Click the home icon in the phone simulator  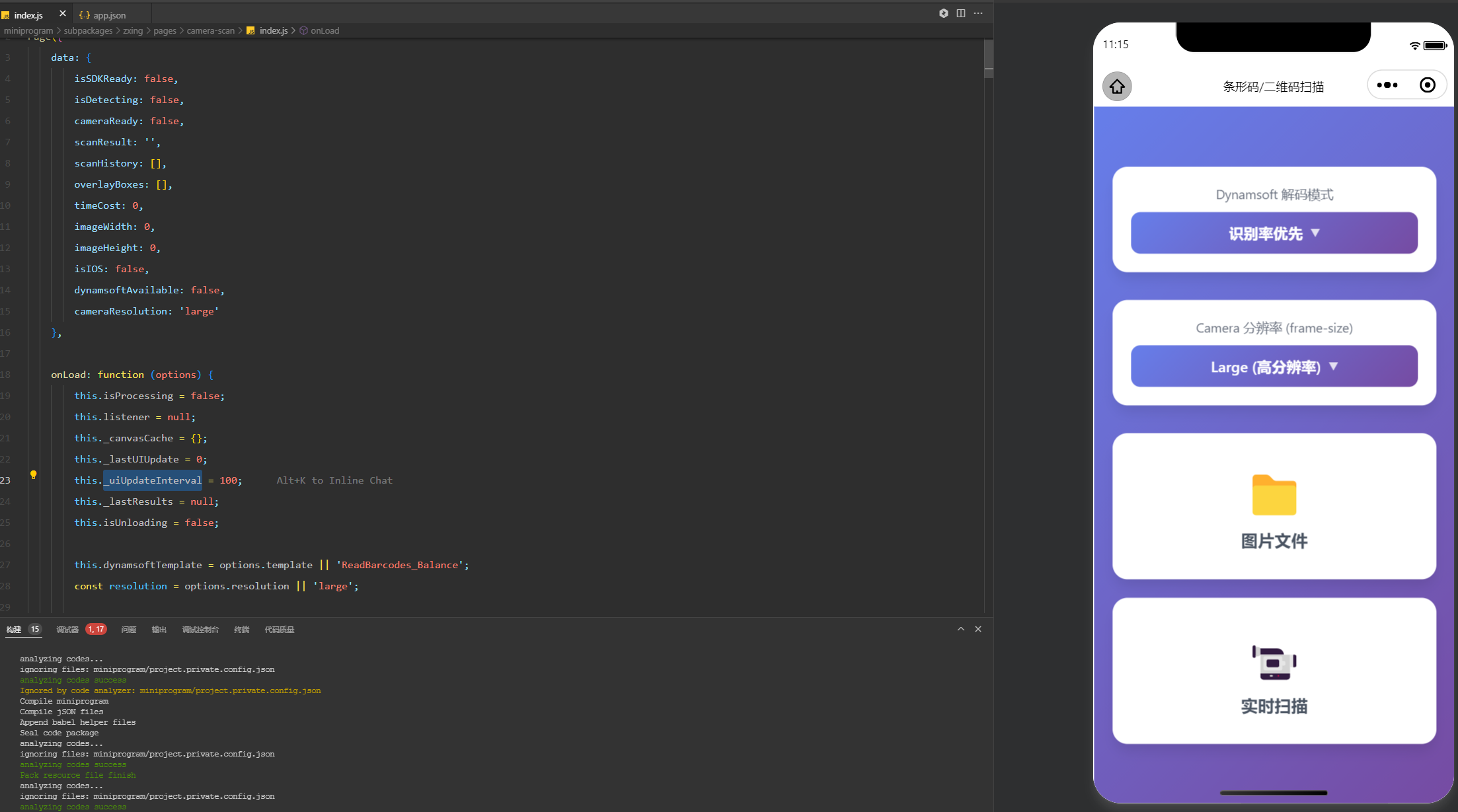(x=1117, y=87)
